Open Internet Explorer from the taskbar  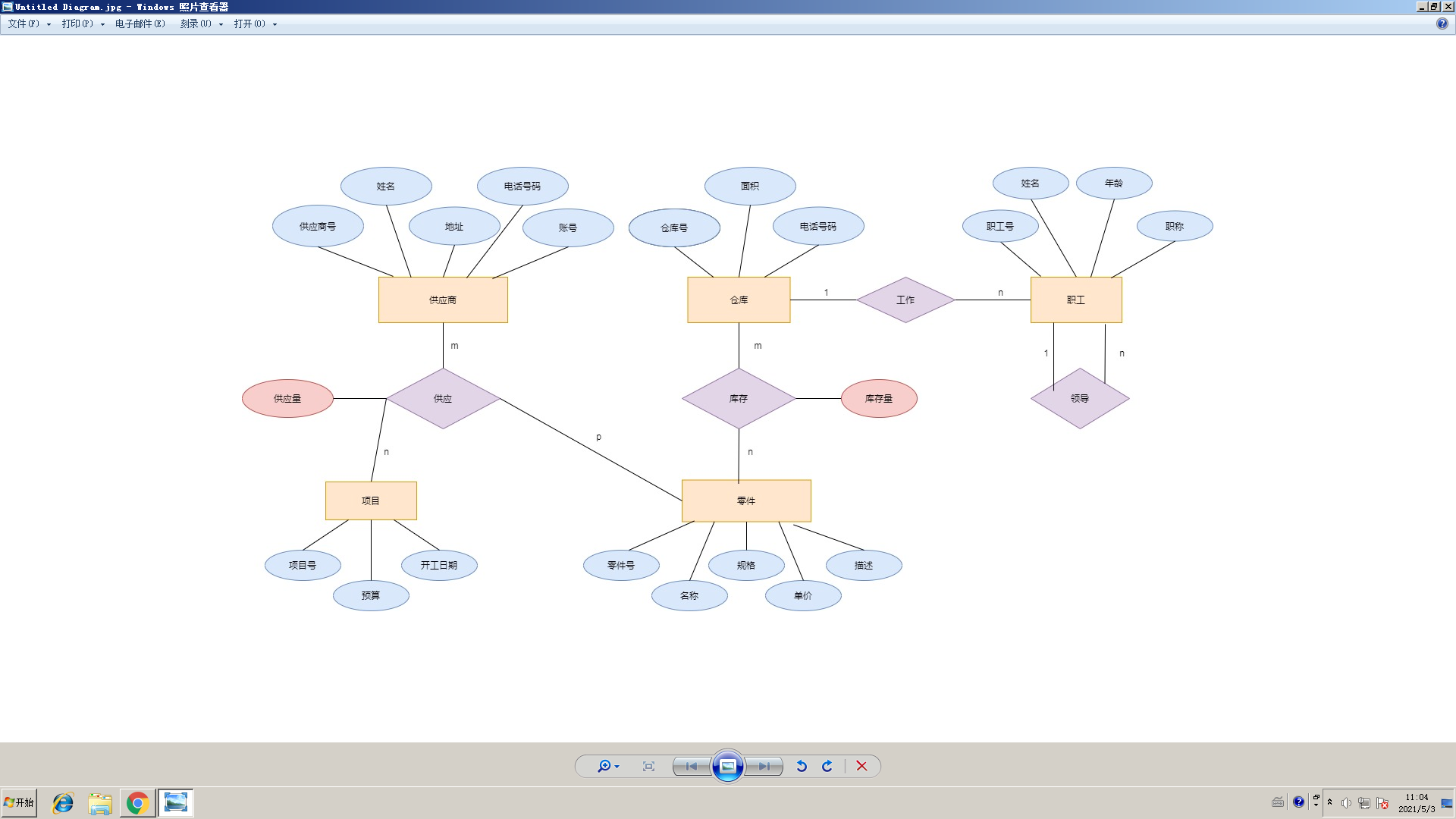click(63, 802)
